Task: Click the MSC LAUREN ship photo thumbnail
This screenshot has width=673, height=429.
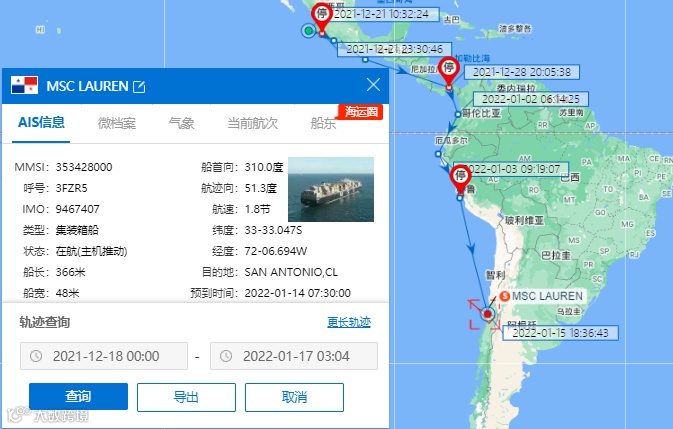Action: click(x=331, y=189)
